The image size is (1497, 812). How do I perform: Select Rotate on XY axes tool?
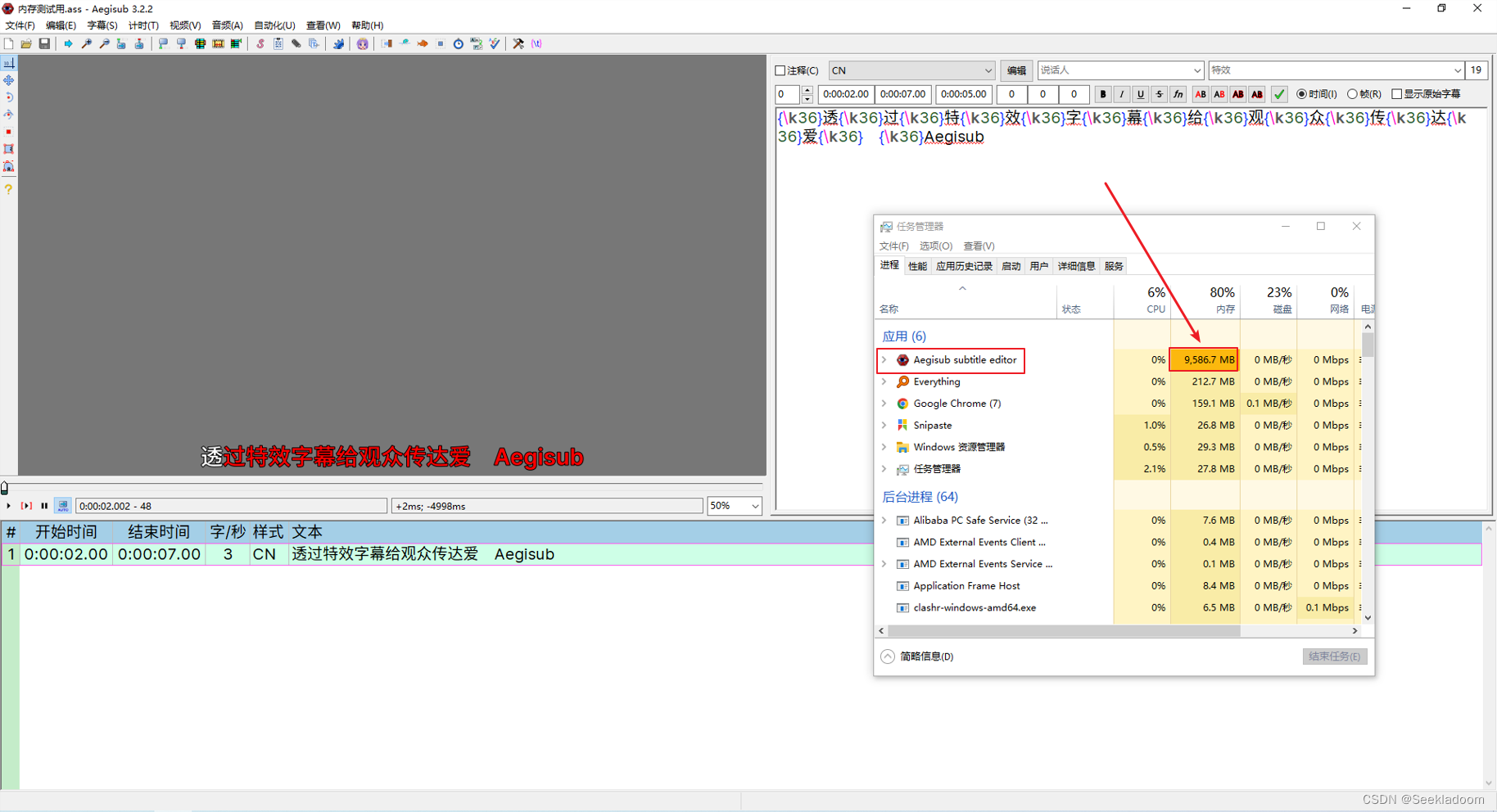tap(8, 115)
